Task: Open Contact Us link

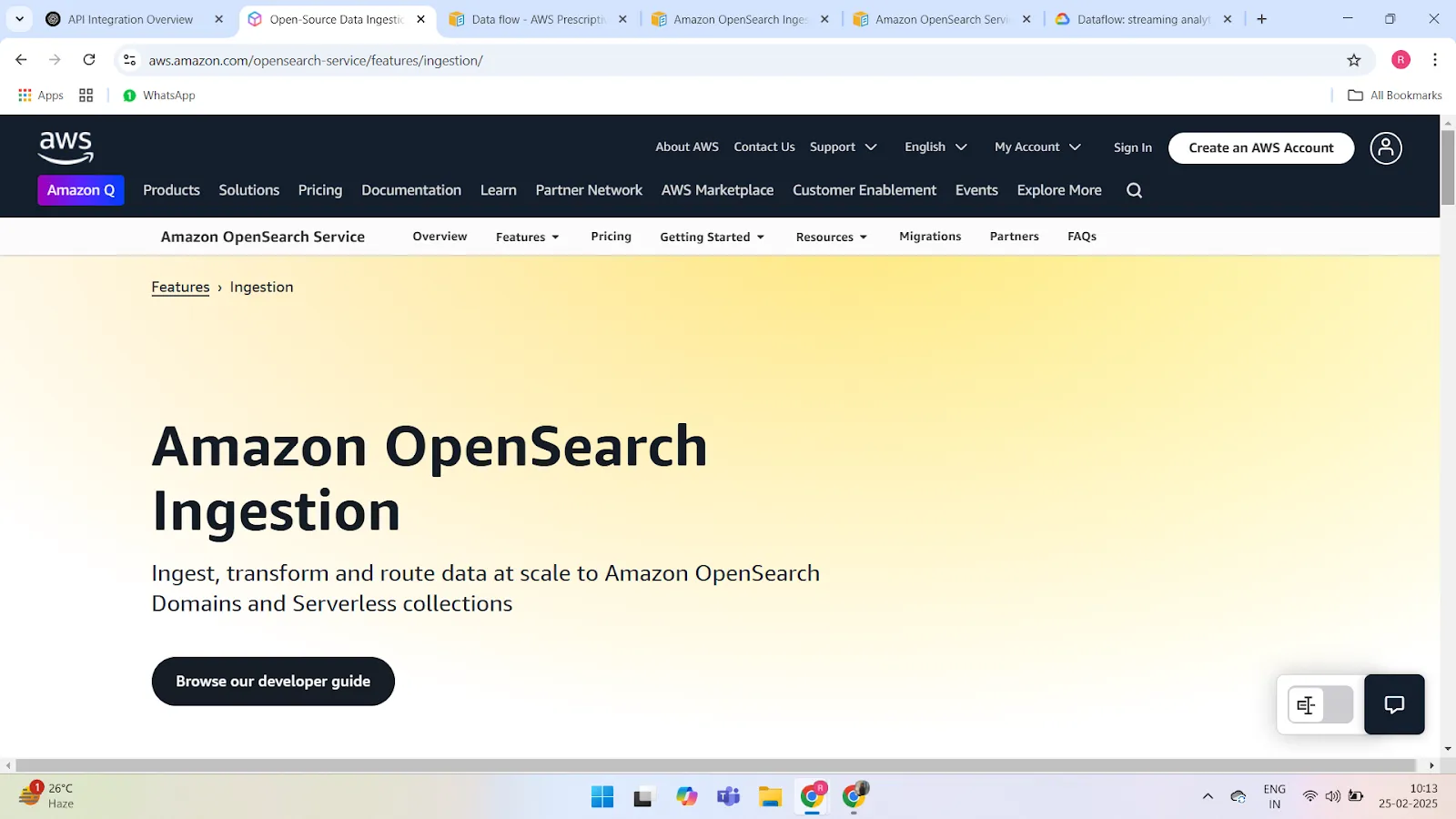Action: coord(764,147)
